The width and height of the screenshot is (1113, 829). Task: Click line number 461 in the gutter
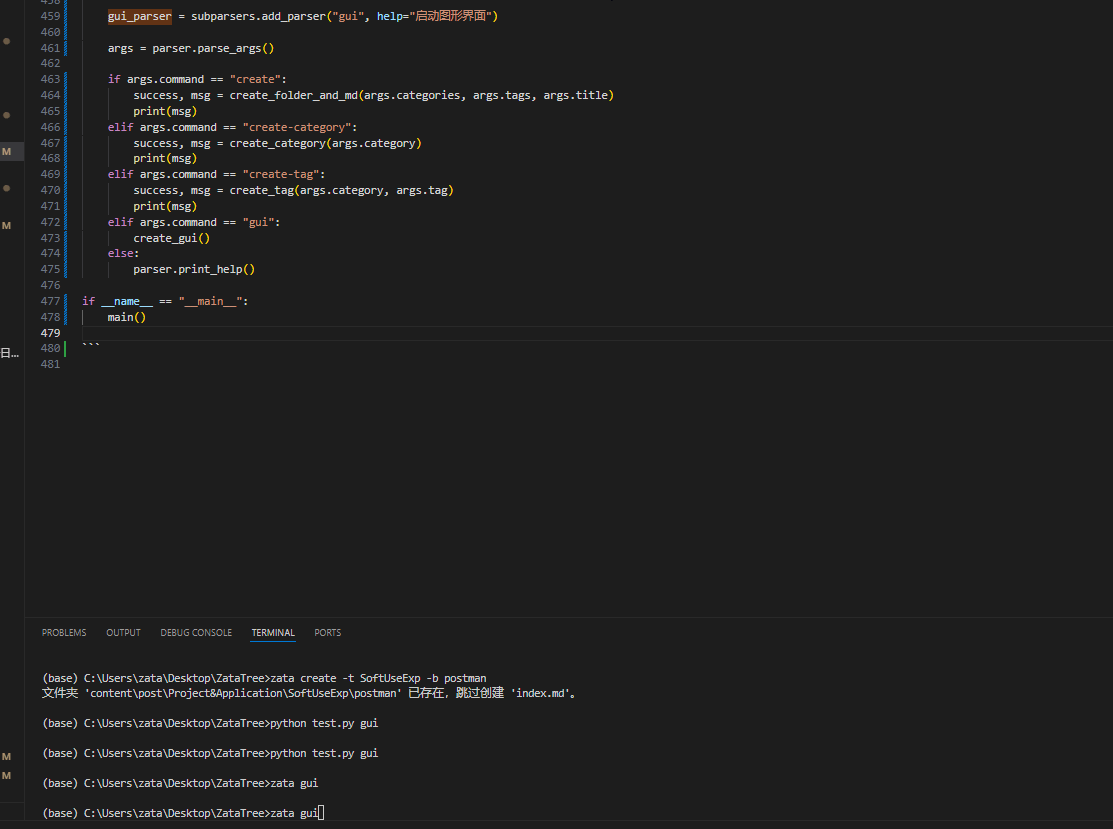50,48
